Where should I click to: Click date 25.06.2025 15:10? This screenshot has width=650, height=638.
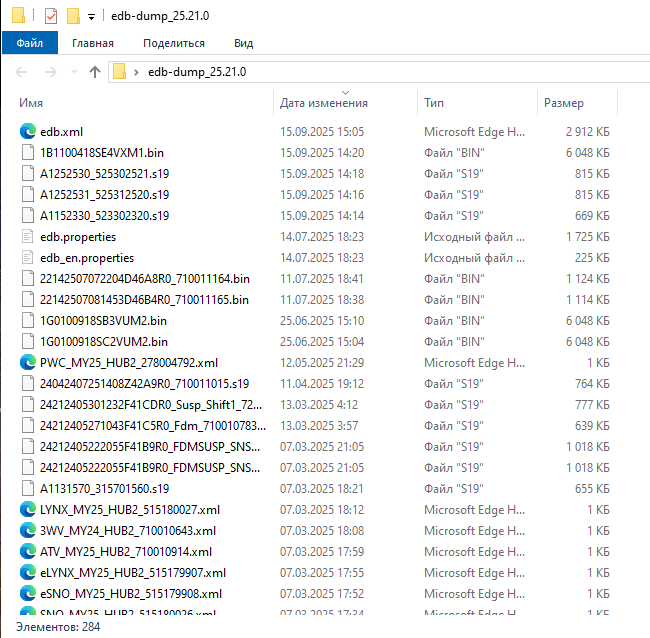point(322,321)
